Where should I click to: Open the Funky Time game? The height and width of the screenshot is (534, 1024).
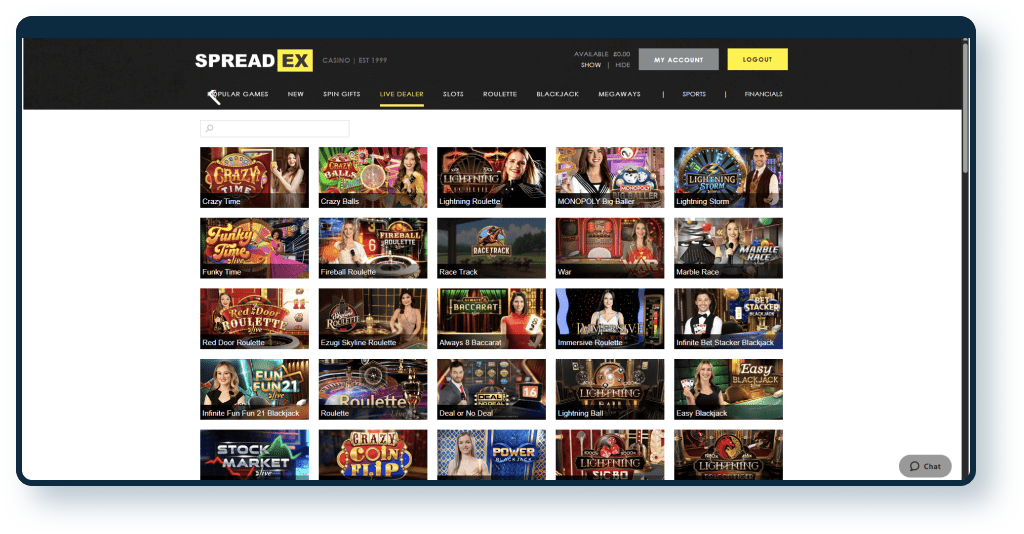coord(255,248)
